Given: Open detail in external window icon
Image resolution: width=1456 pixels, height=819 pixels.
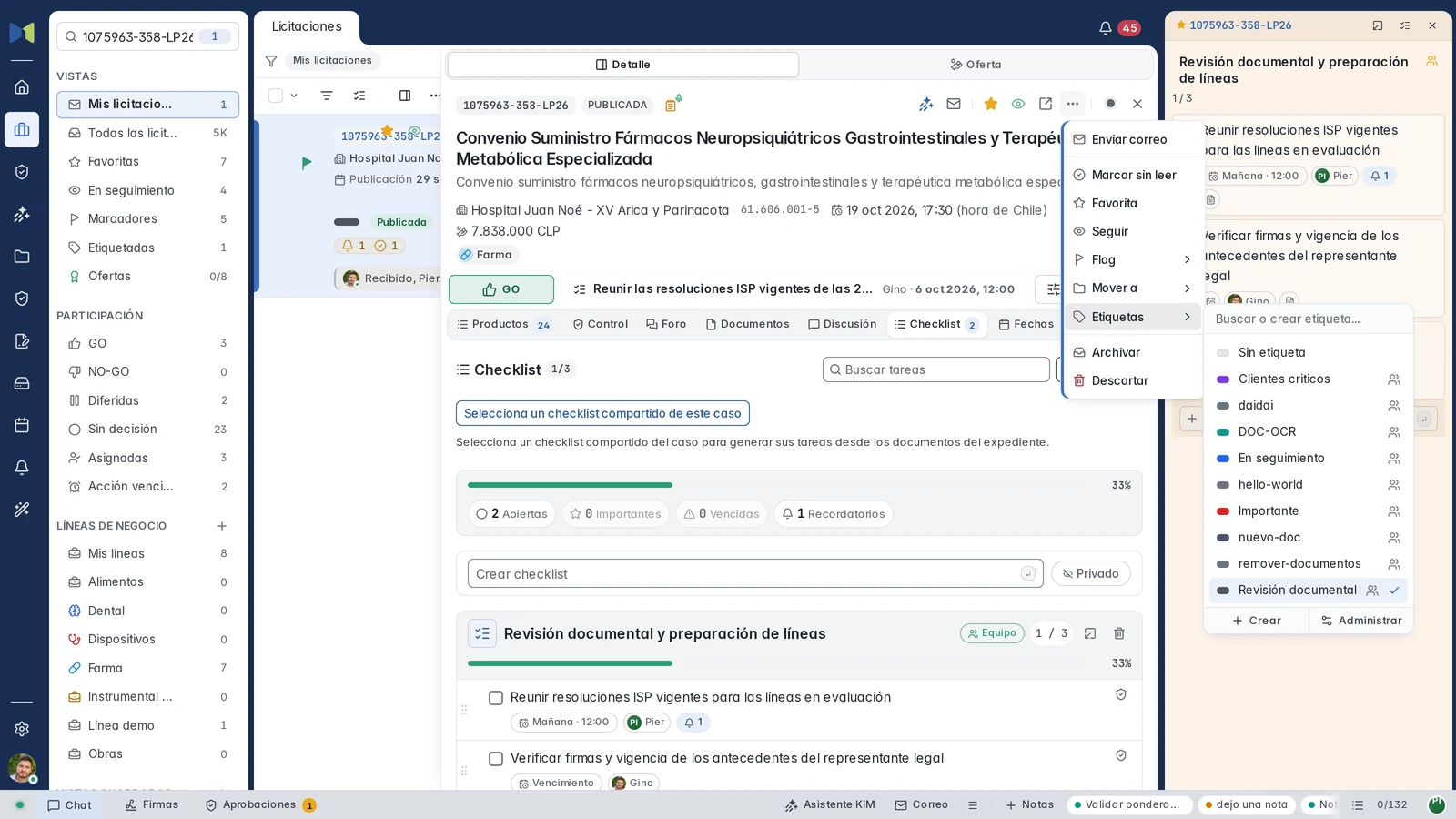Looking at the screenshot, I should point(1046,104).
